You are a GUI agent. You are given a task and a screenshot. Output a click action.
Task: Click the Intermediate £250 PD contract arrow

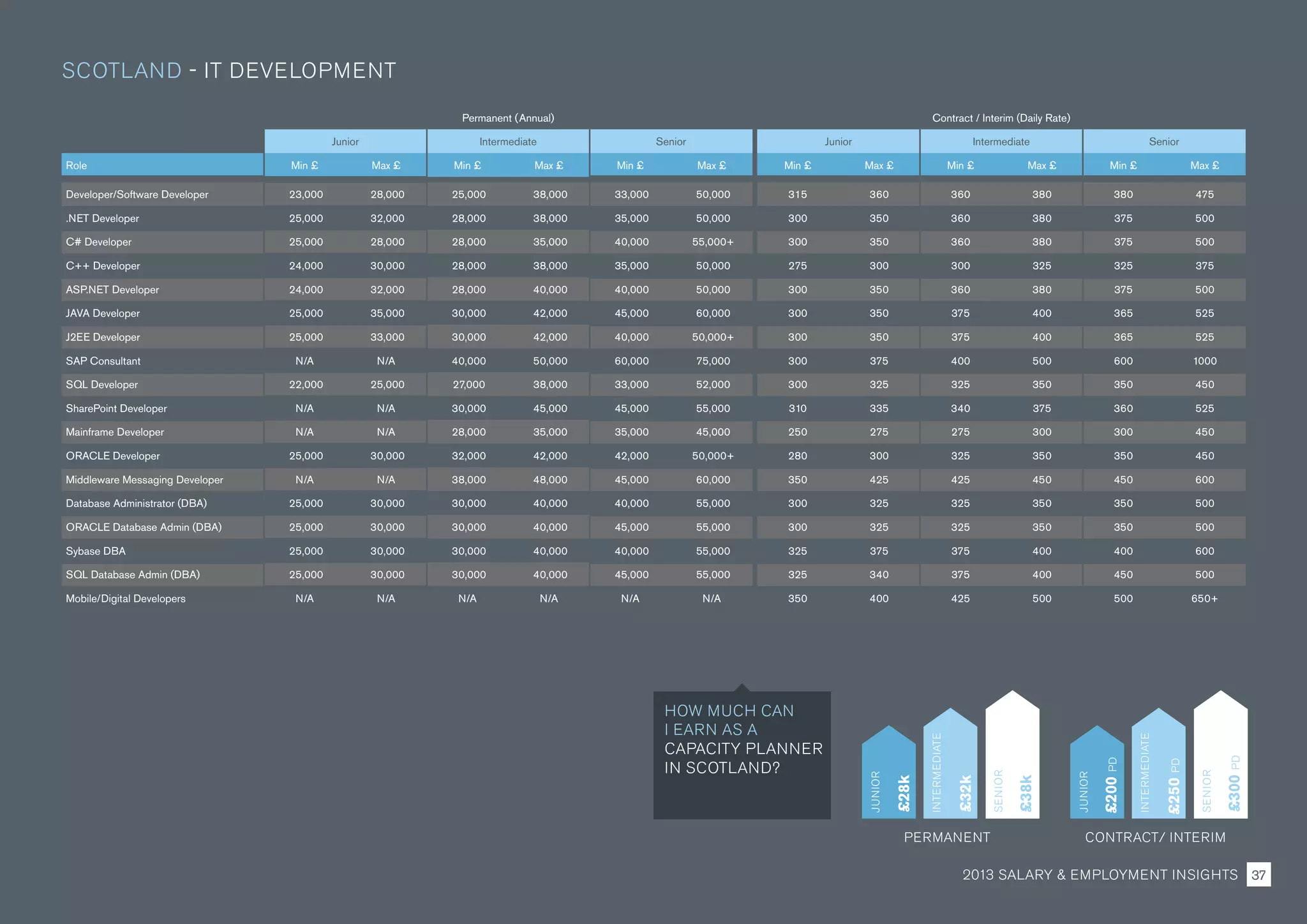click(x=1158, y=766)
